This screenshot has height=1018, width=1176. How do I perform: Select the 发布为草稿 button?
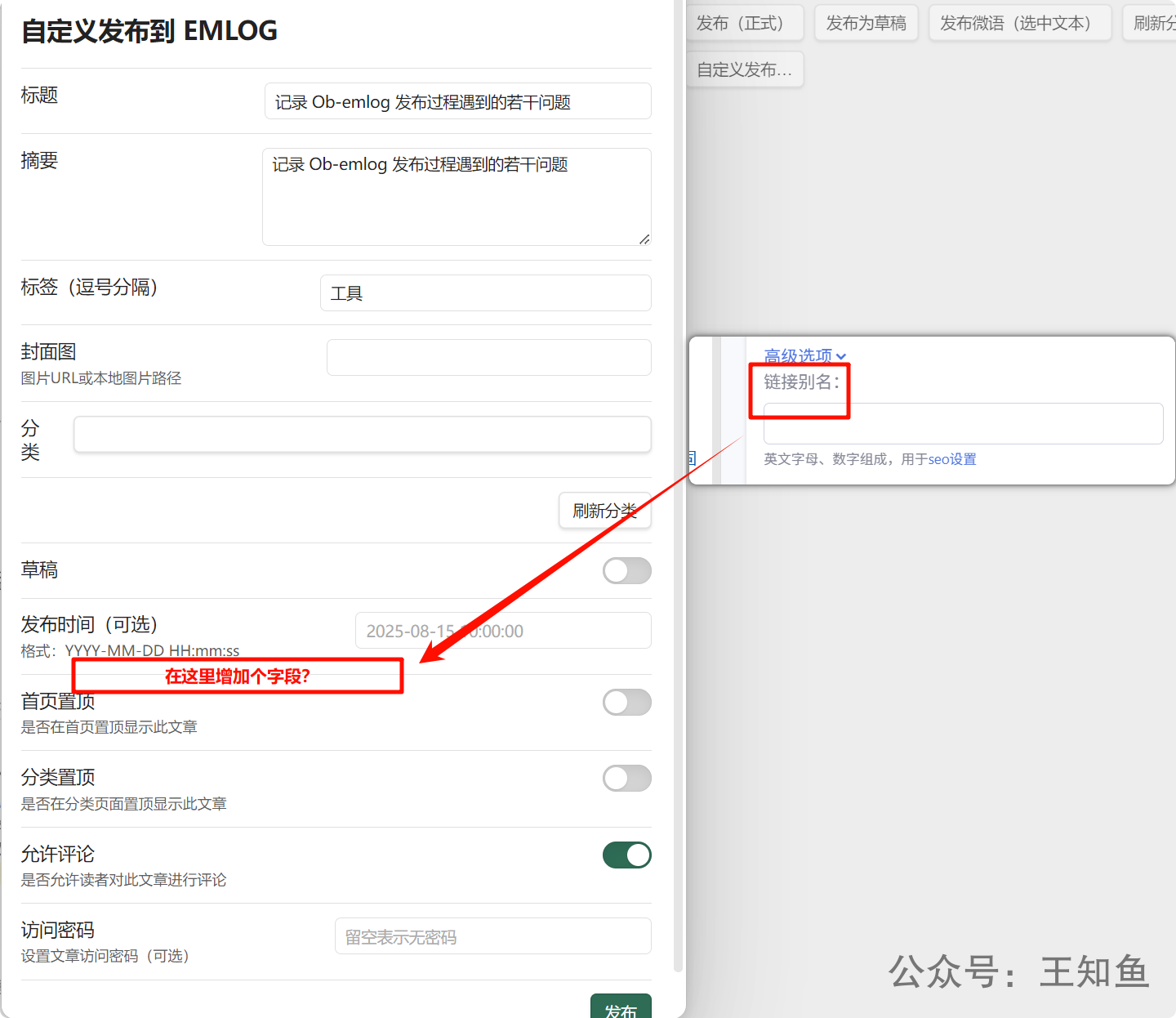(x=866, y=23)
